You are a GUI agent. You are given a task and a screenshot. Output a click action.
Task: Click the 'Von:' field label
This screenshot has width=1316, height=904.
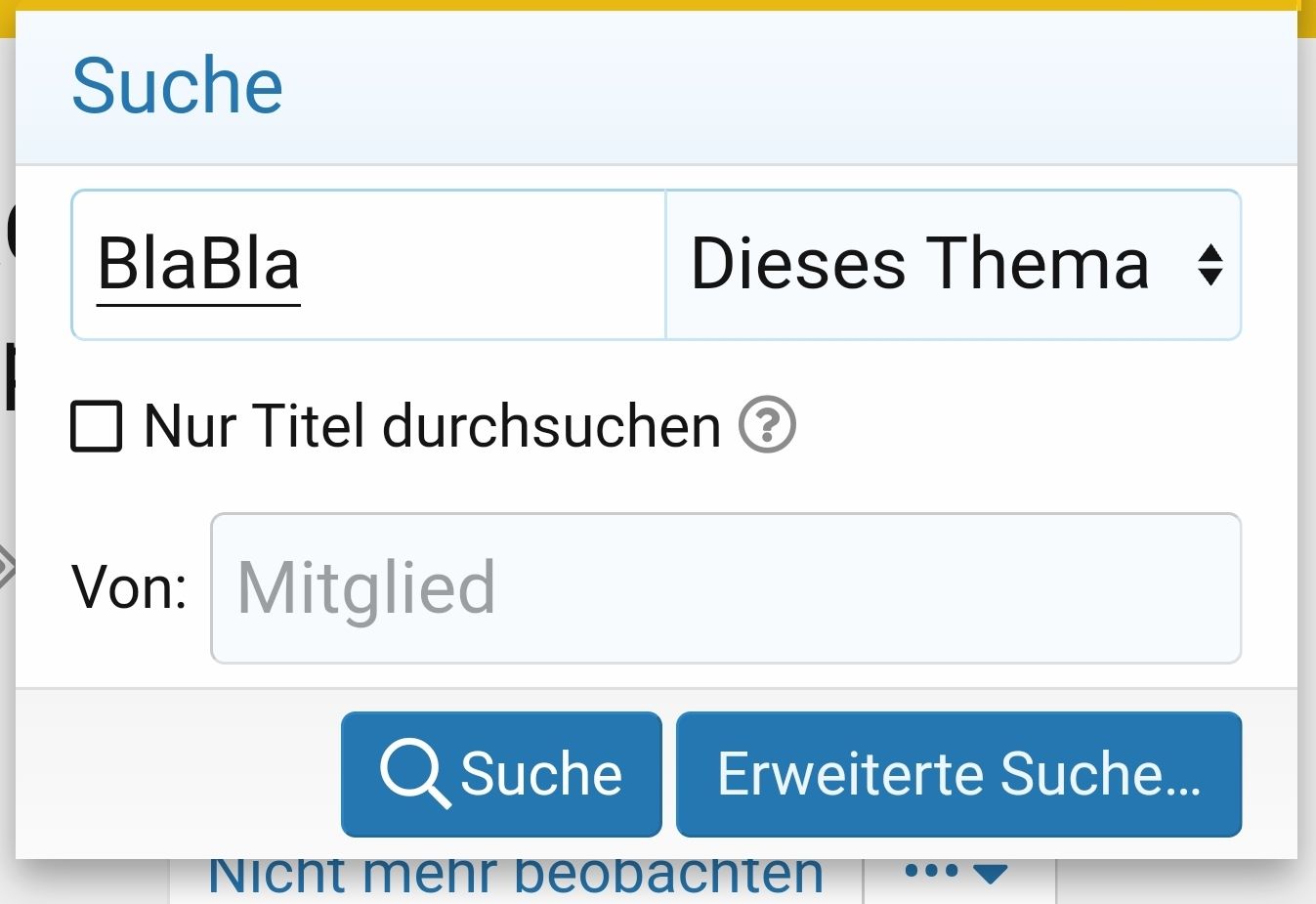(x=129, y=588)
